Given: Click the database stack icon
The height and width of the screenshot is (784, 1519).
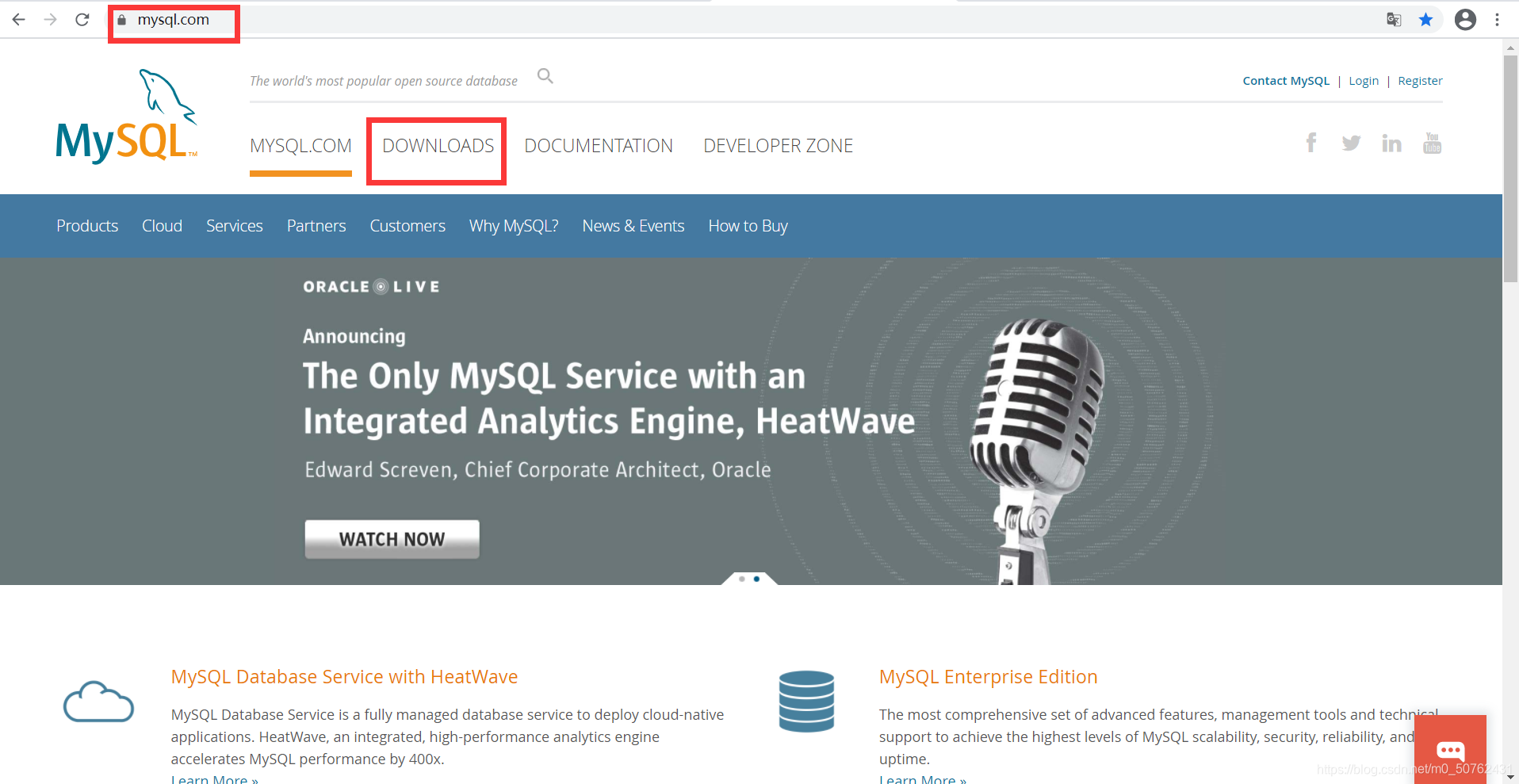Looking at the screenshot, I should pyautogui.click(x=806, y=702).
